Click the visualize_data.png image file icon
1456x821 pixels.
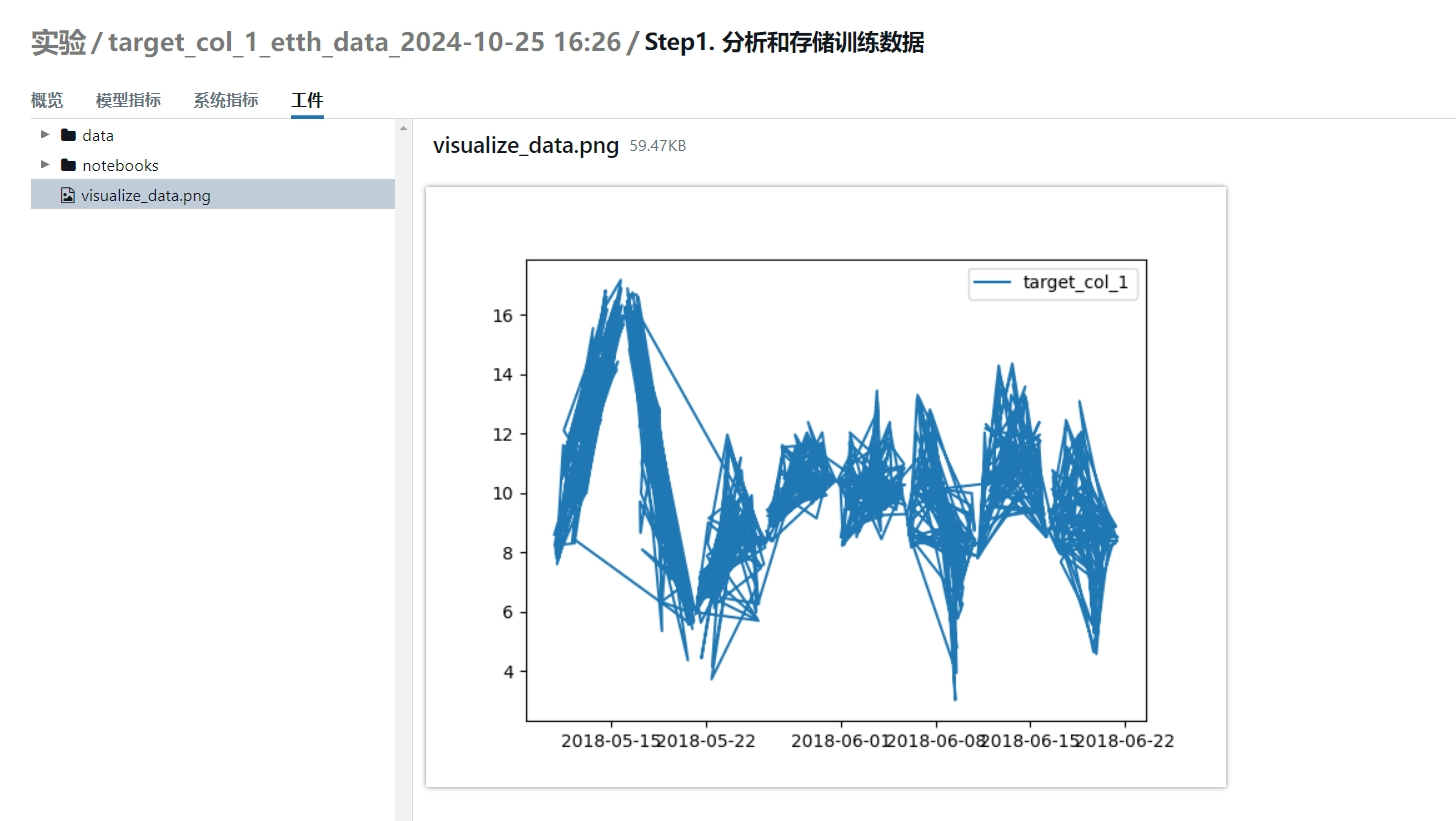(68, 195)
